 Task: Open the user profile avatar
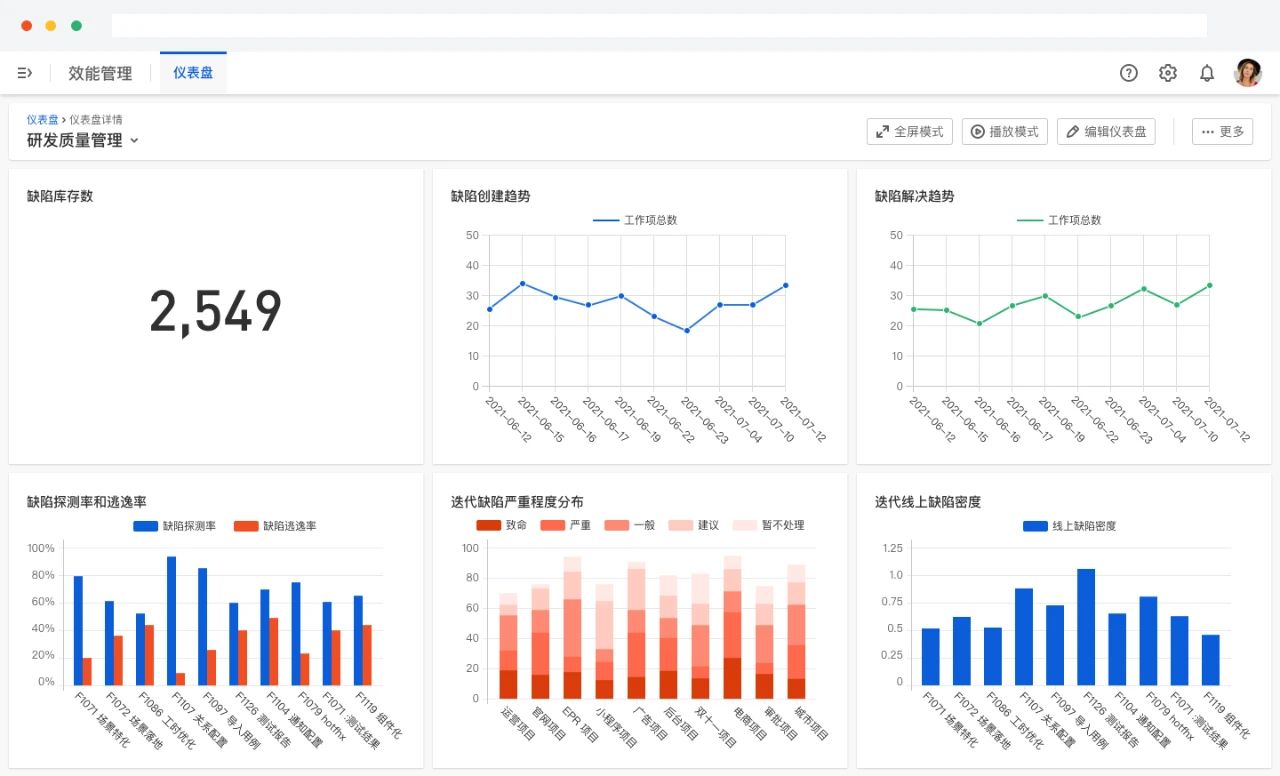pyautogui.click(x=1247, y=73)
